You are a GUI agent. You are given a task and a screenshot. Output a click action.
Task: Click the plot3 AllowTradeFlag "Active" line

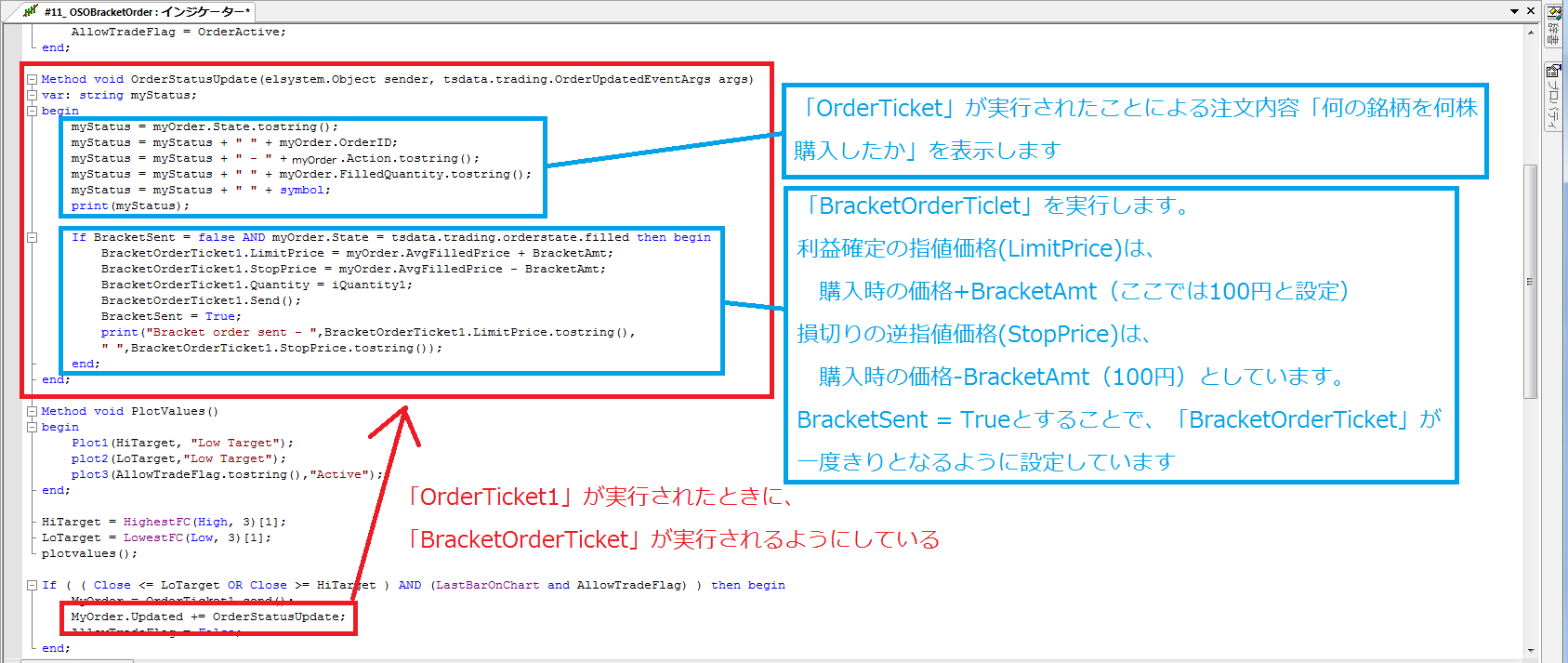[x=227, y=474]
